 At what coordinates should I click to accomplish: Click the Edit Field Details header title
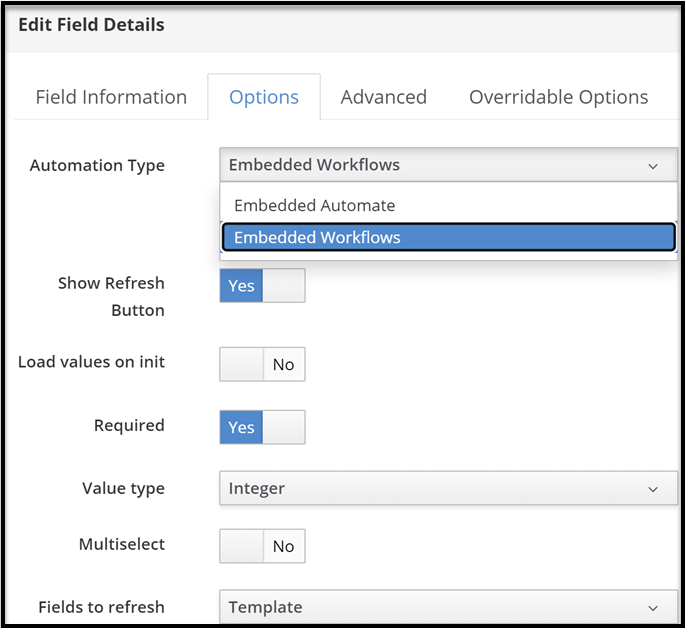tap(91, 24)
